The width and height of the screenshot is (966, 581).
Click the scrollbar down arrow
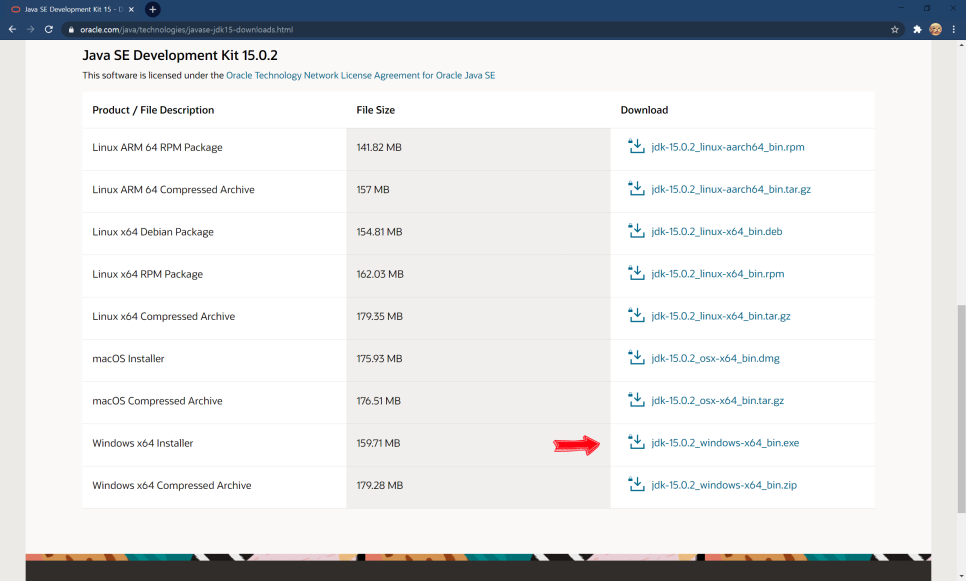[961, 576]
